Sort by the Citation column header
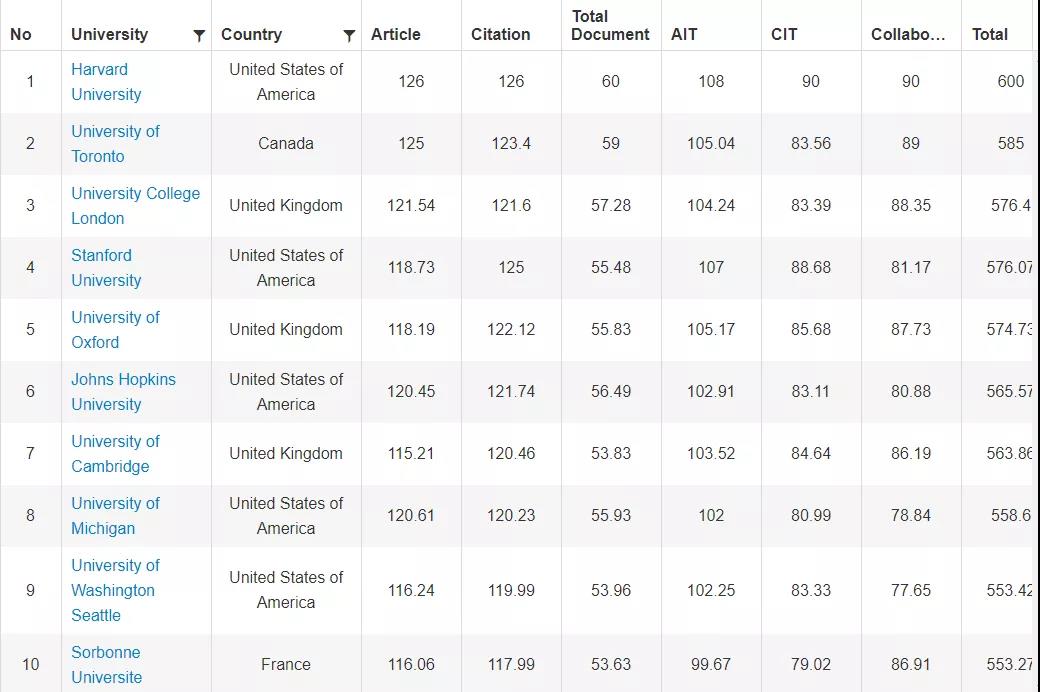The width and height of the screenshot is (1040, 692). coord(500,35)
